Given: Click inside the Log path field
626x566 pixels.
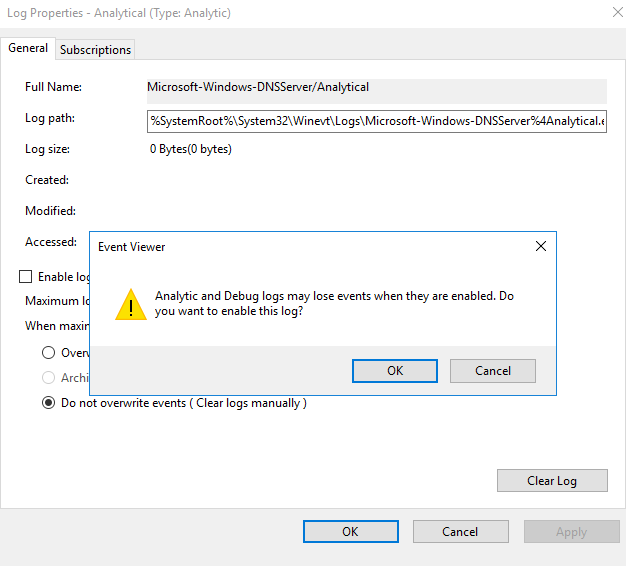Looking at the screenshot, I should click(376, 121).
